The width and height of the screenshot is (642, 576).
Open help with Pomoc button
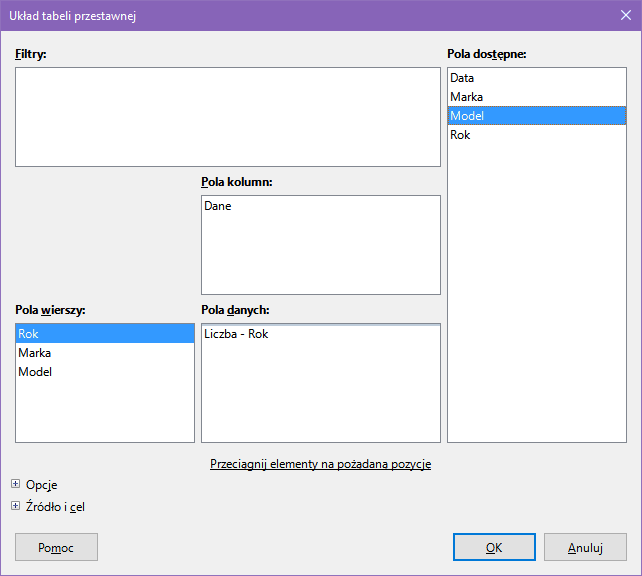pyautogui.click(x=56, y=547)
